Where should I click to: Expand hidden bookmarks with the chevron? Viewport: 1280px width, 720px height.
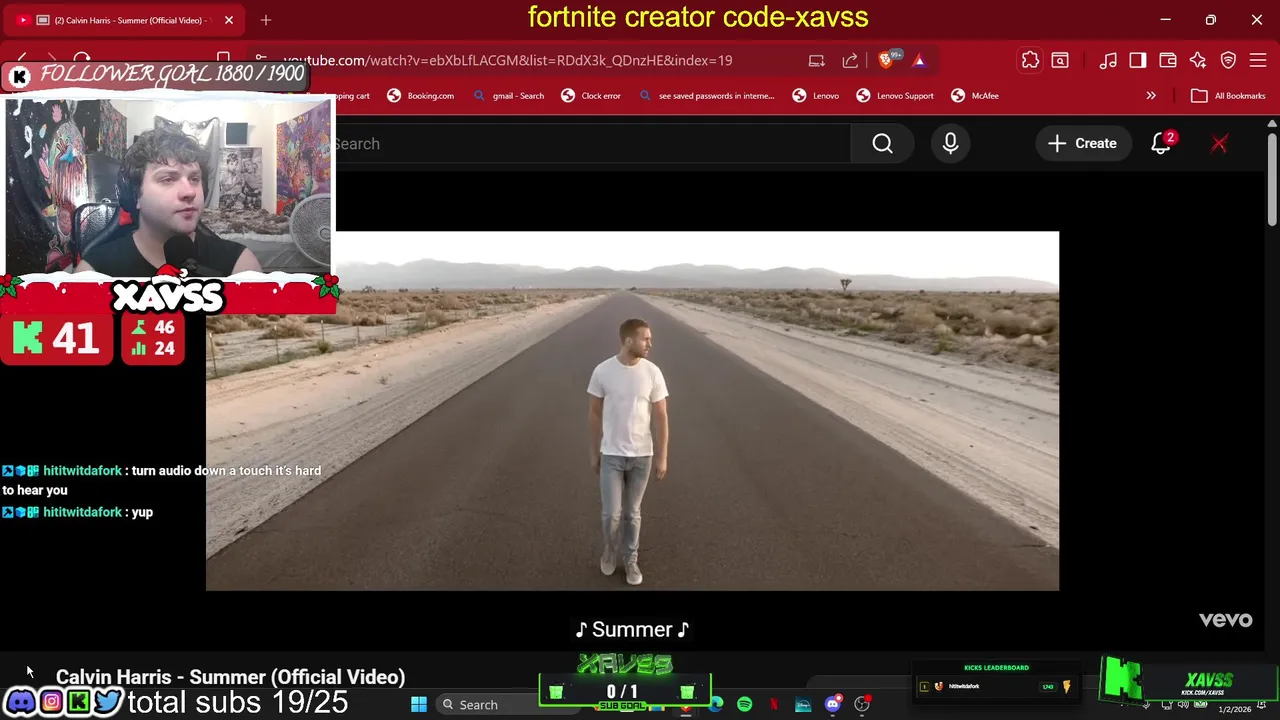point(1151,96)
